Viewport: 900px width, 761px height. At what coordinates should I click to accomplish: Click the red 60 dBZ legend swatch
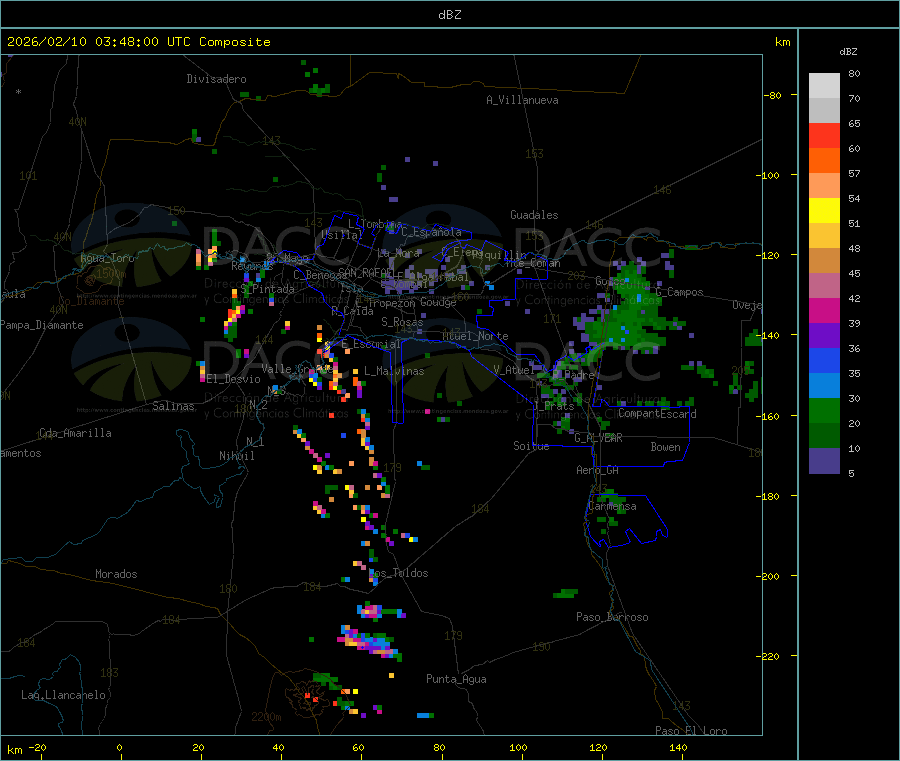coord(824,135)
